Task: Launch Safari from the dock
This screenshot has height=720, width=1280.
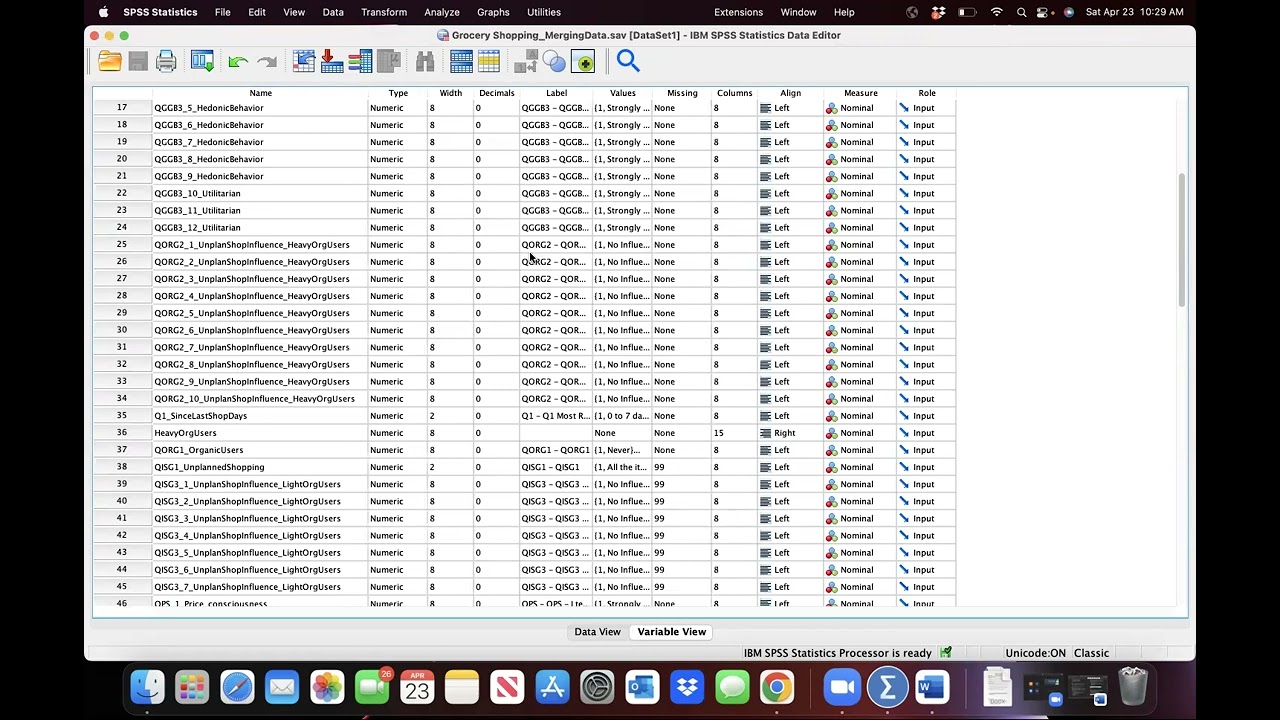Action: [237, 687]
